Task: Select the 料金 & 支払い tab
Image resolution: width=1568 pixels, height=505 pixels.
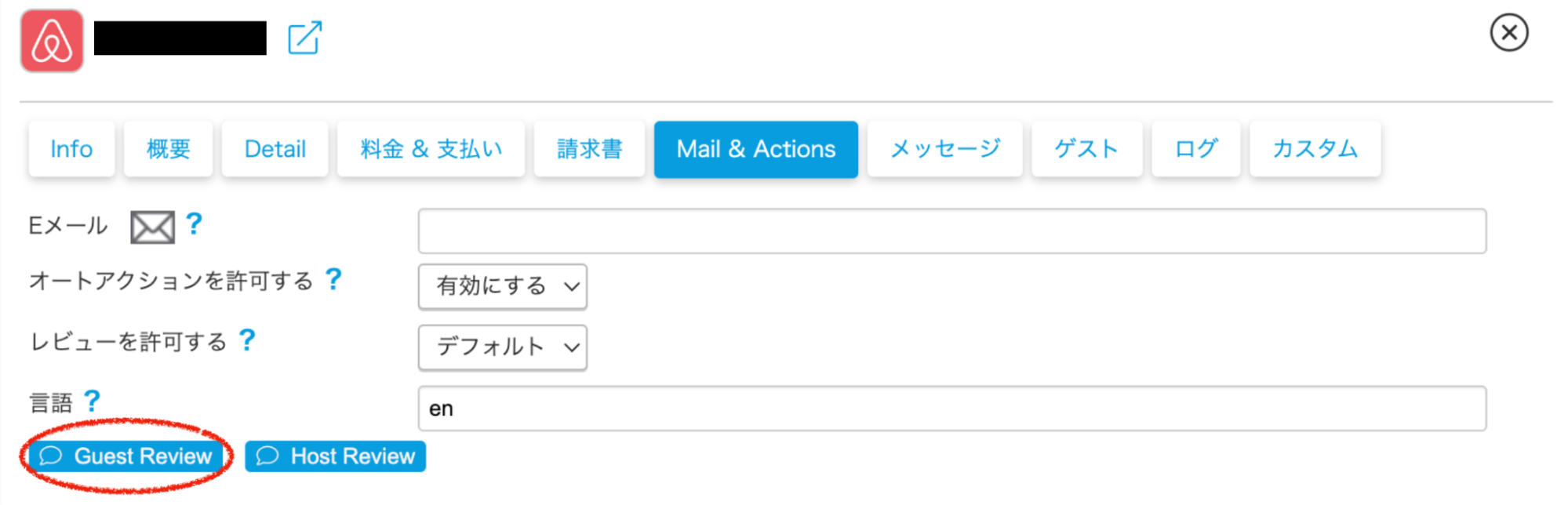Action: [431, 149]
